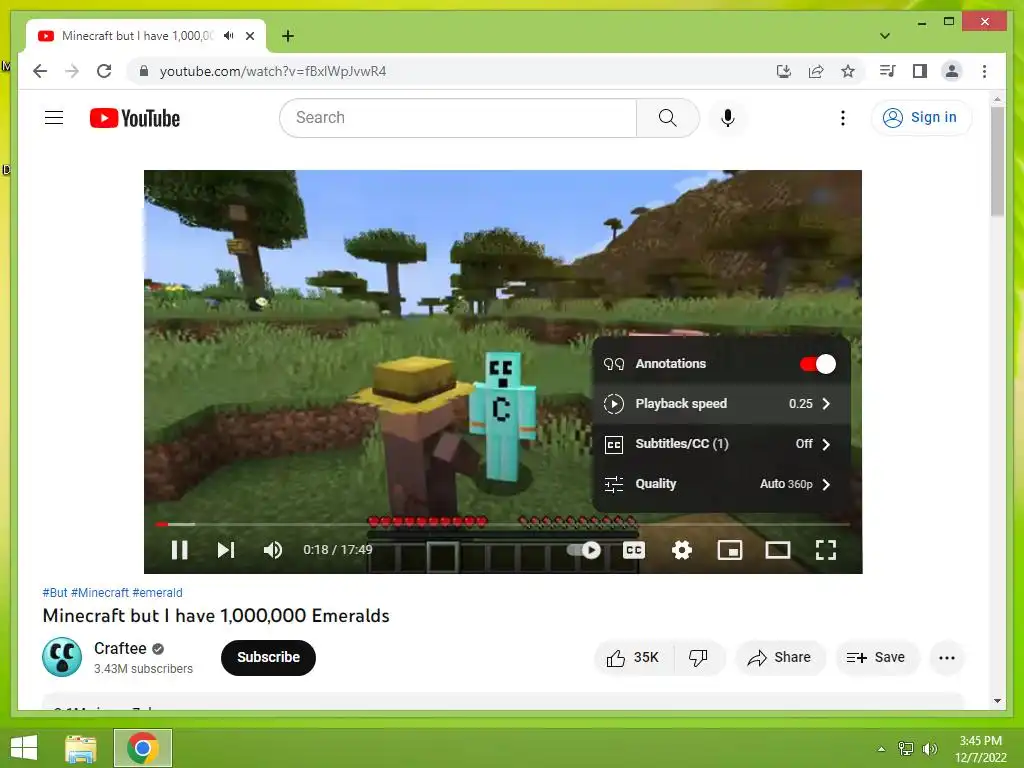Mute tab via speaker icon on tab
Viewport: 1024px width, 768px height.
[x=229, y=36]
